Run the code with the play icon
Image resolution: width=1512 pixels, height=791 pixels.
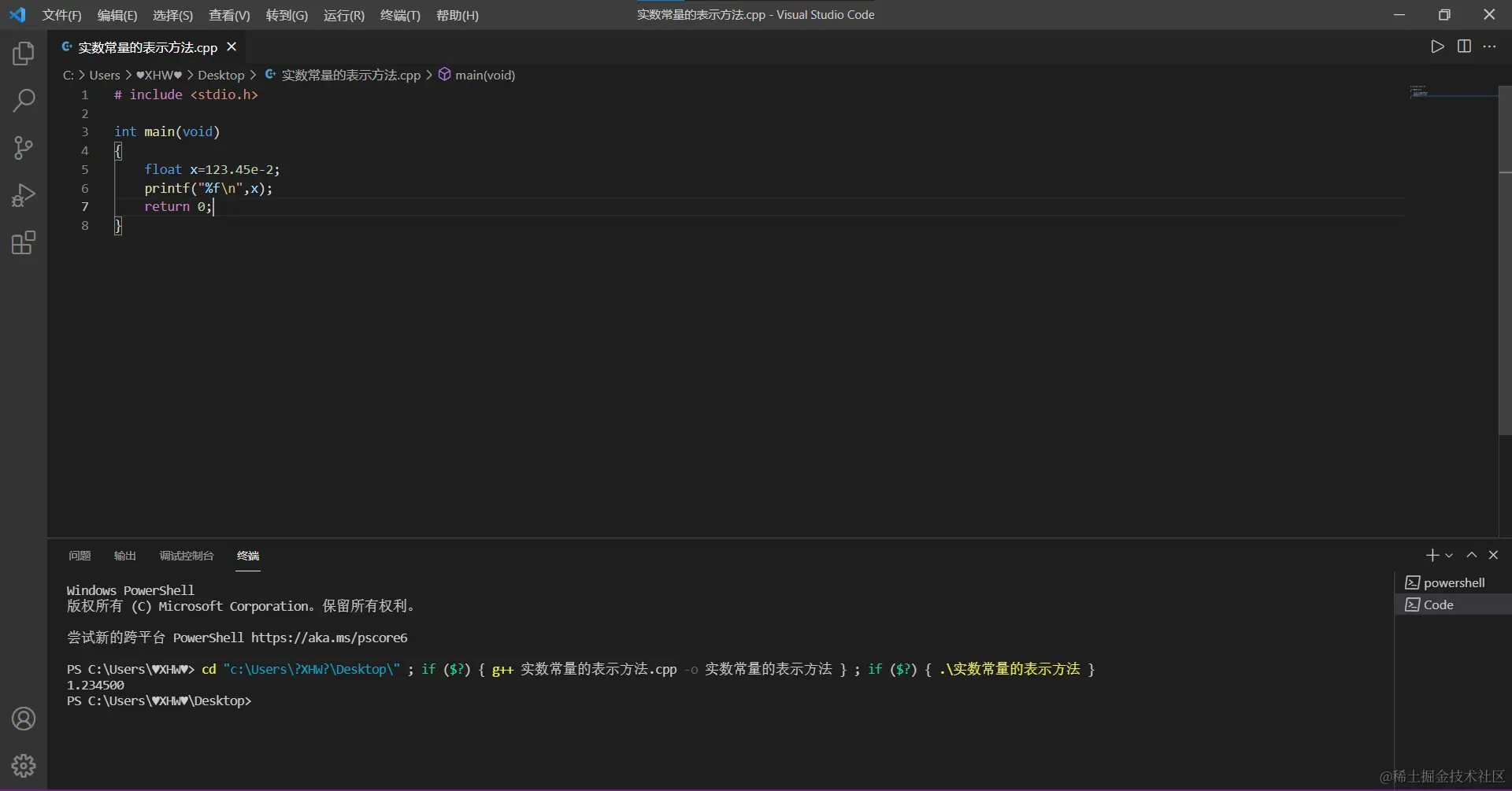[1437, 46]
